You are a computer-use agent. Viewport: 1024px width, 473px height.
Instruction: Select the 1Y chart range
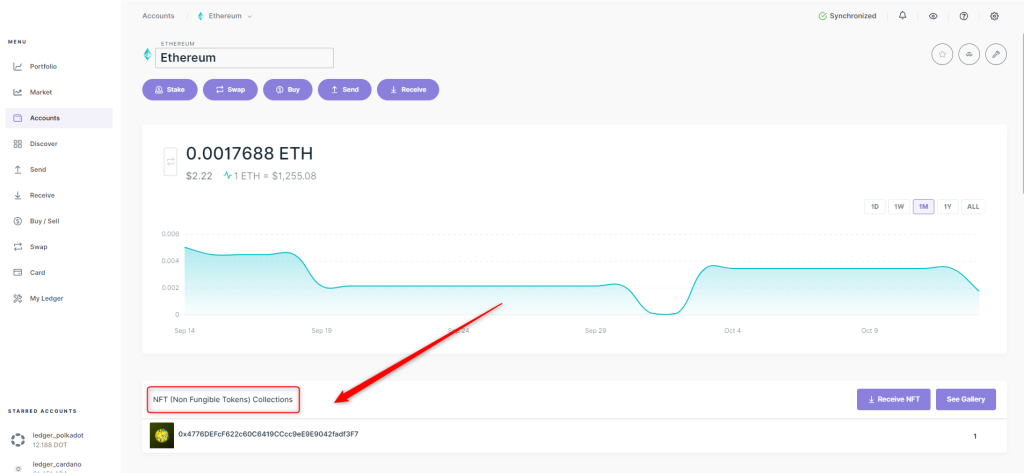coord(948,207)
